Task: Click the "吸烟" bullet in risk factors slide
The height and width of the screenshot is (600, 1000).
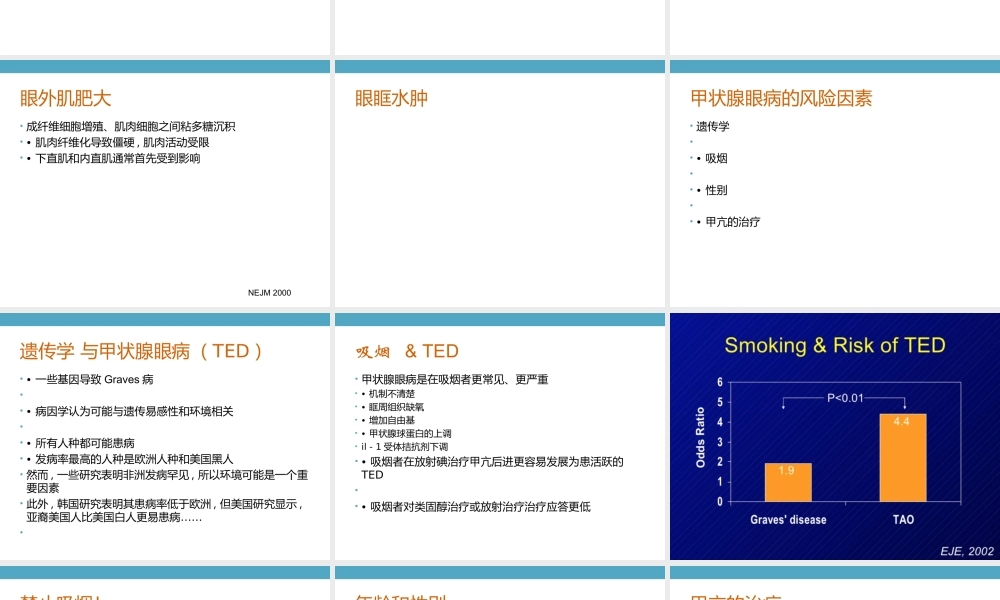Action: 714,158
